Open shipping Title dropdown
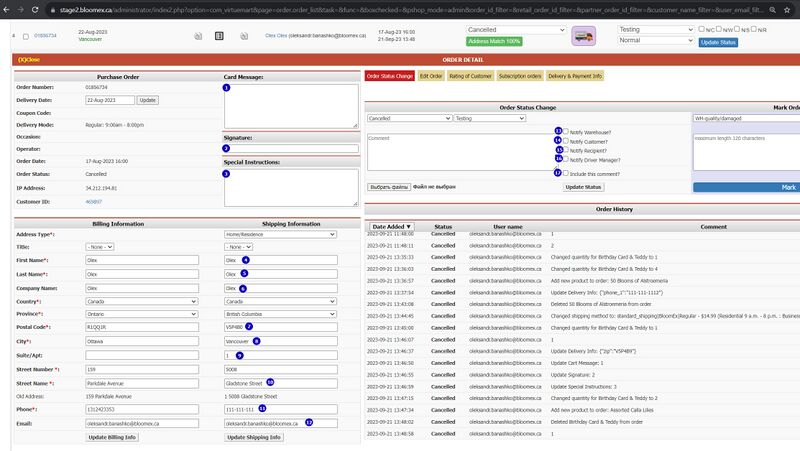The height and width of the screenshot is (451, 800). 238,247
